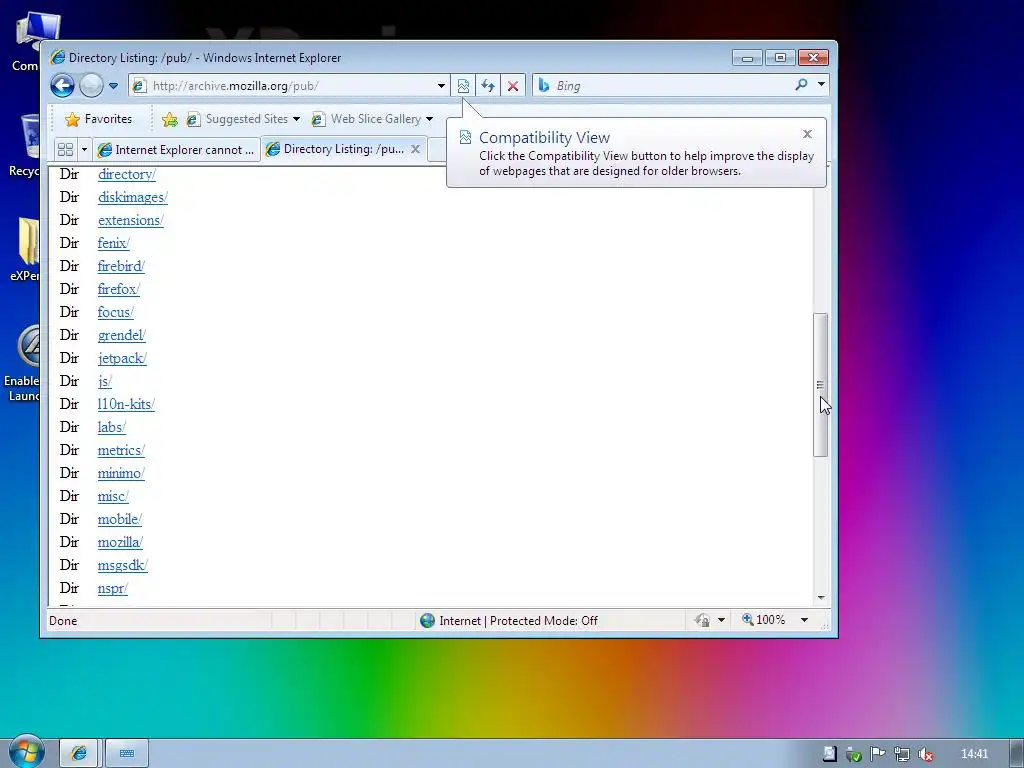Image resolution: width=1024 pixels, height=768 pixels.
Task: Toggle the Compatibility View button
Action: (x=463, y=86)
